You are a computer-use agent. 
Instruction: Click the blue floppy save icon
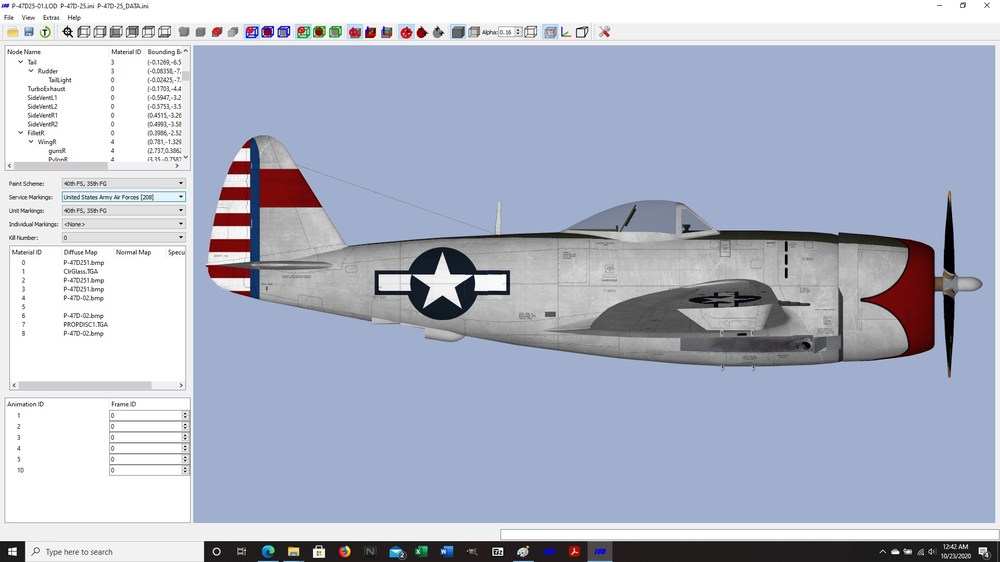click(29, 32)
